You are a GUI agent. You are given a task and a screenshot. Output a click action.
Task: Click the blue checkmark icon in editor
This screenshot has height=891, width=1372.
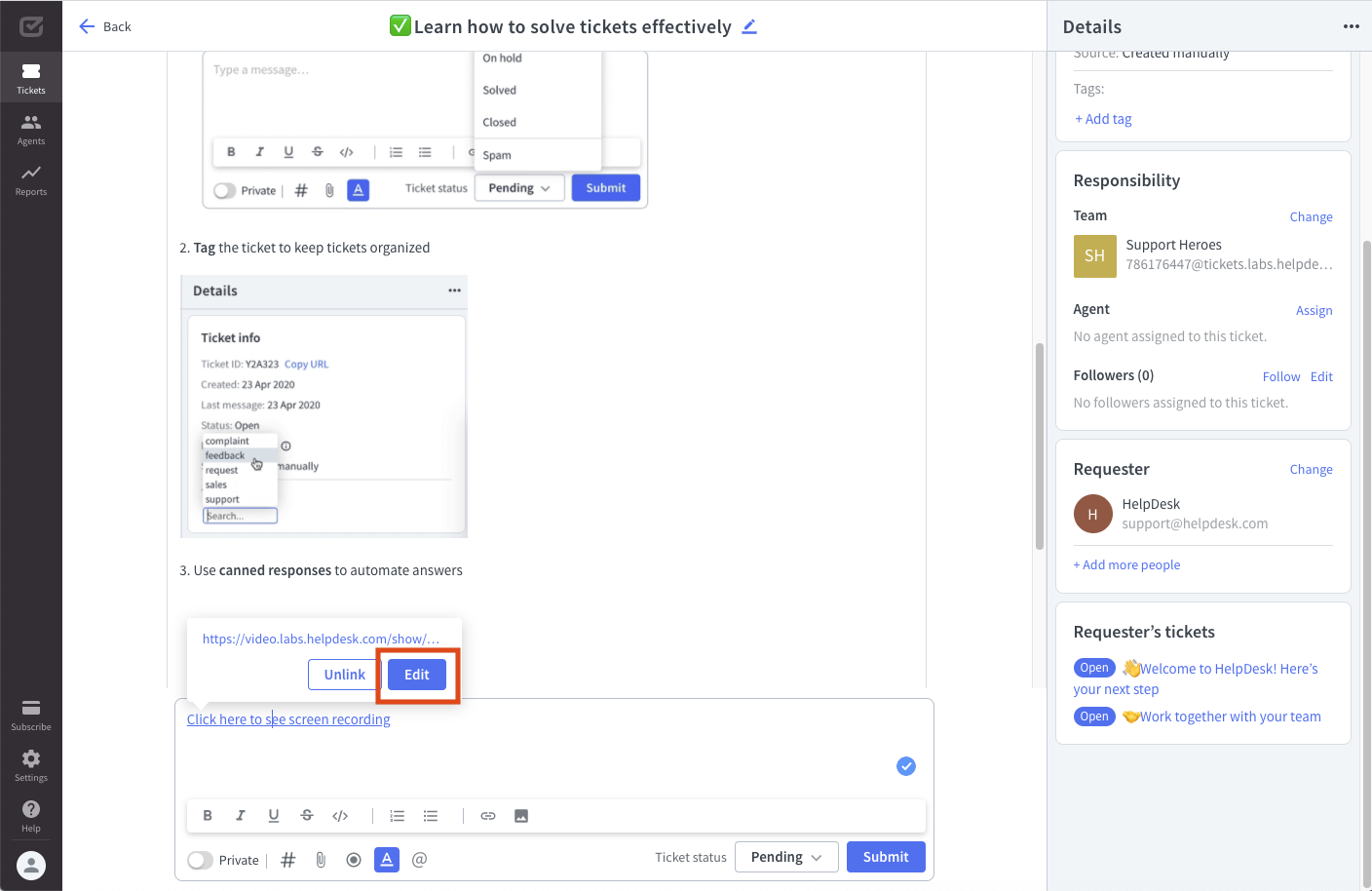point(906,766)
